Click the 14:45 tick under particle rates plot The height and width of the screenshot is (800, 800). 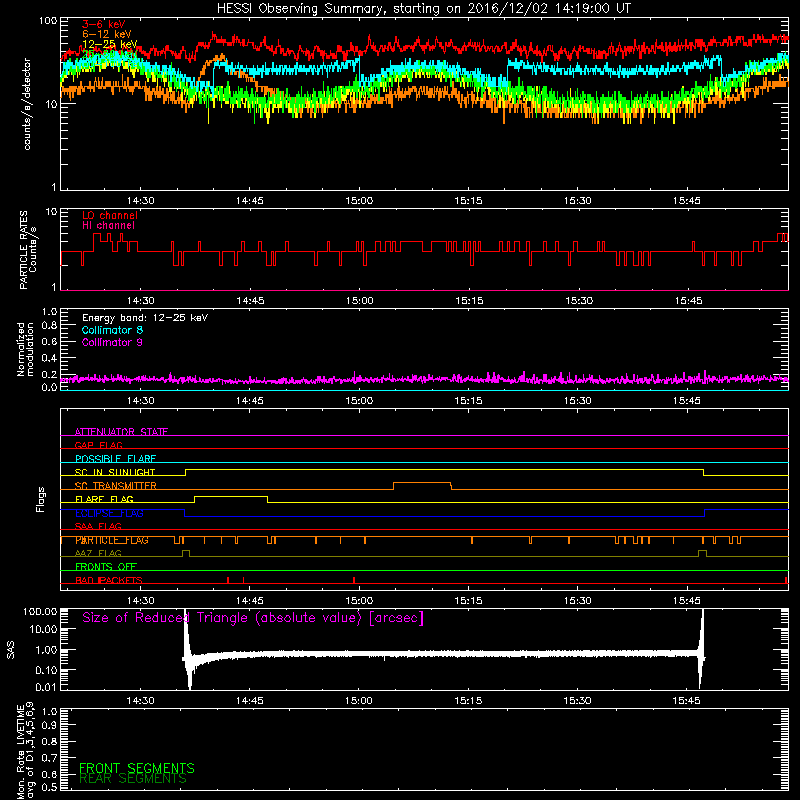[x=250, y=301]
